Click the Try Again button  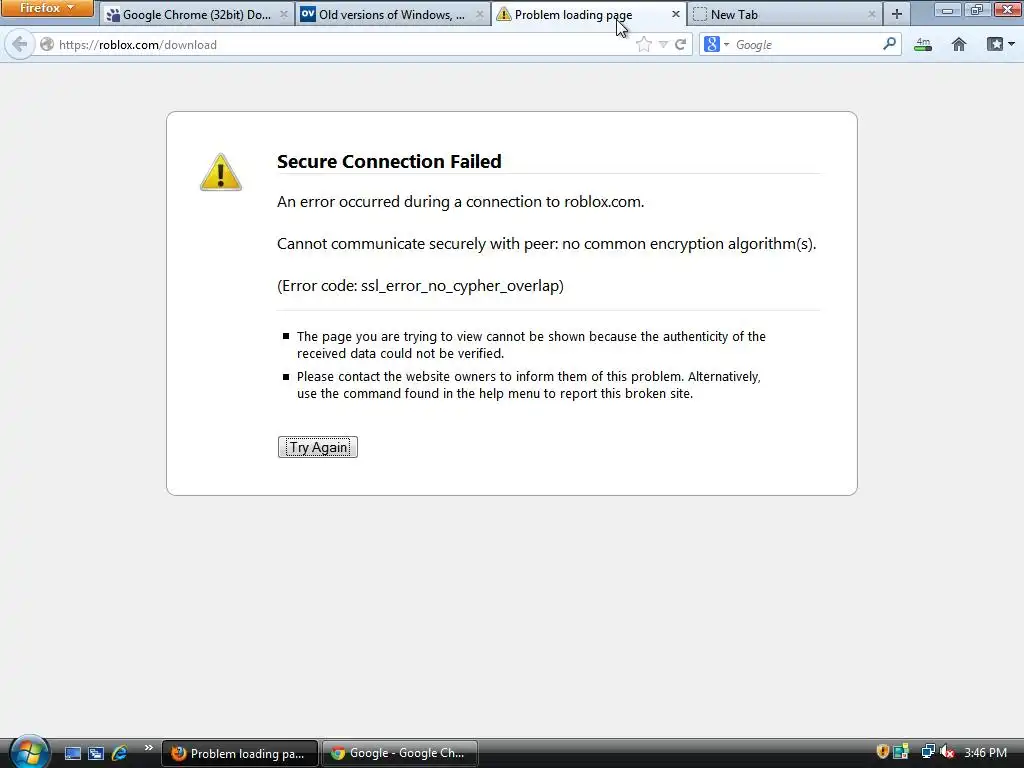pos(318,447)
